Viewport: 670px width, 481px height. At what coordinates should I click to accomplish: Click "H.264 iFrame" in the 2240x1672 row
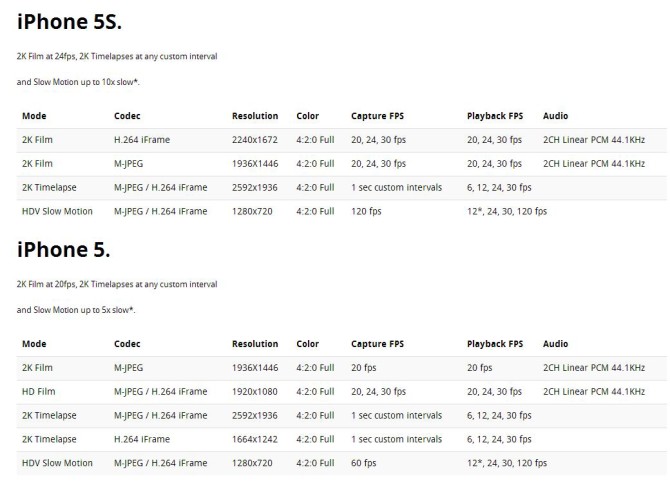142,140
